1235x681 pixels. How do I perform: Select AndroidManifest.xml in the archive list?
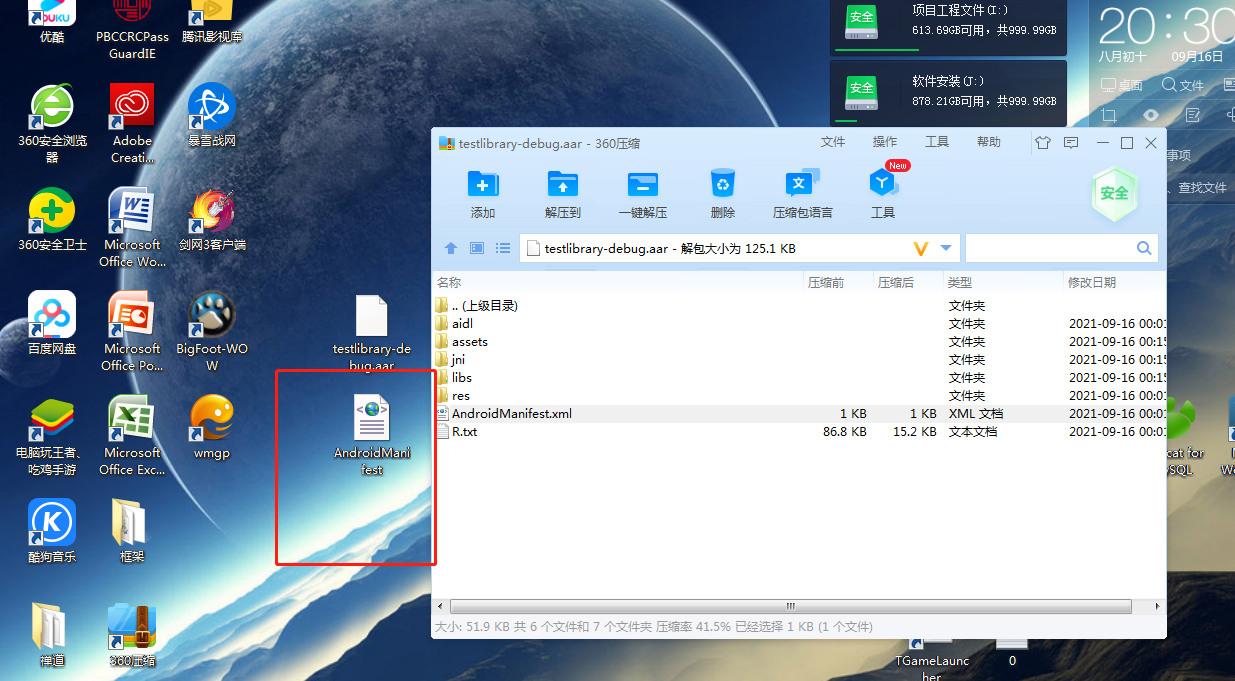coord(799,414)
